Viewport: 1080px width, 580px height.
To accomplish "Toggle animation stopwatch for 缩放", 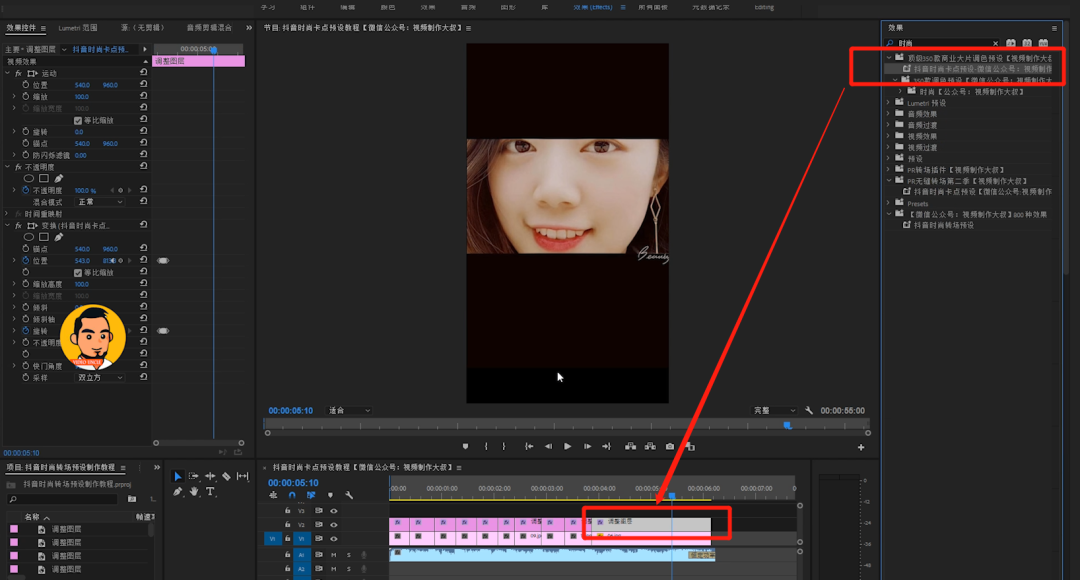I will 25,96.
